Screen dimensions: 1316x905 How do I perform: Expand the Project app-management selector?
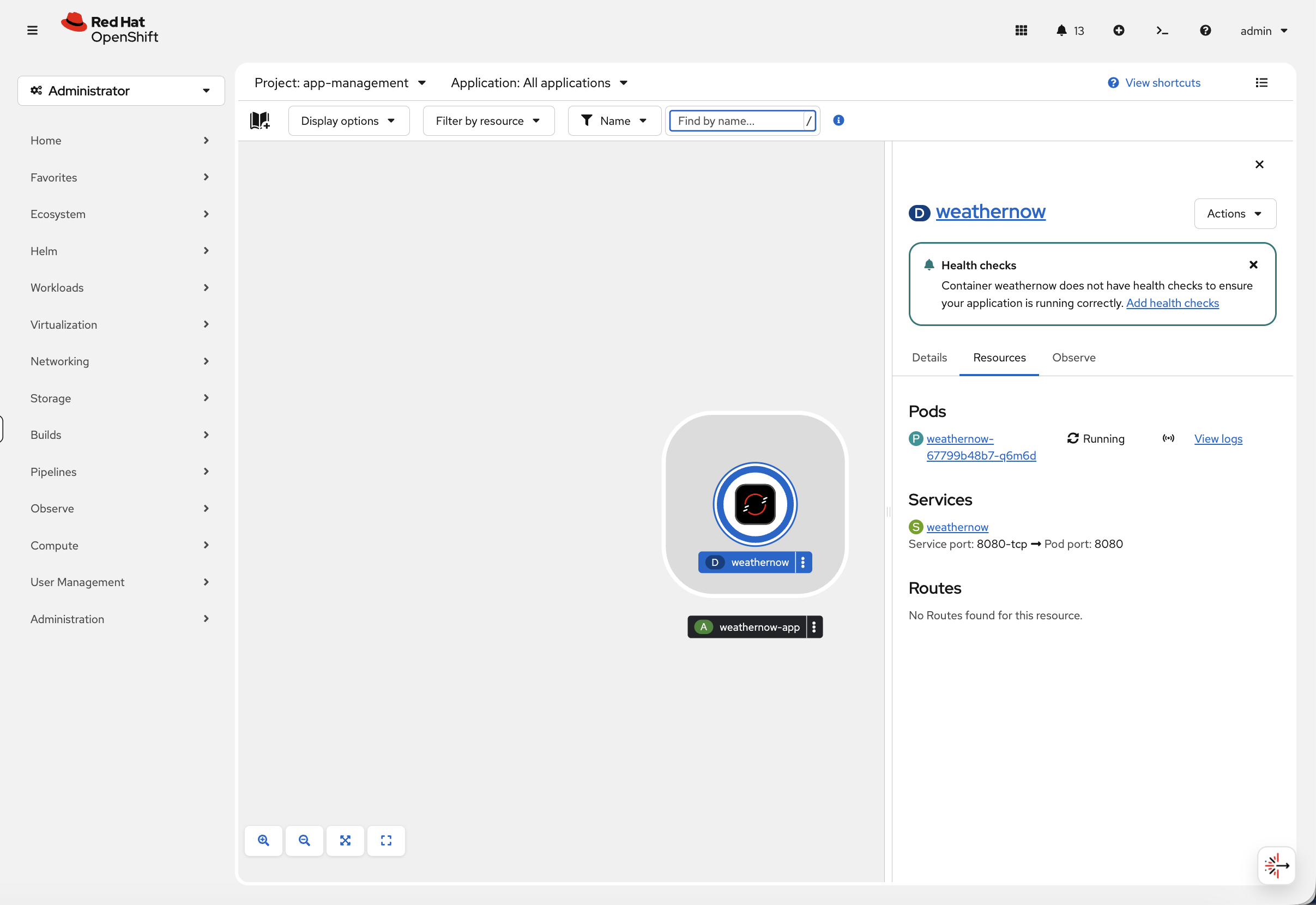click(x=340, y=83)
